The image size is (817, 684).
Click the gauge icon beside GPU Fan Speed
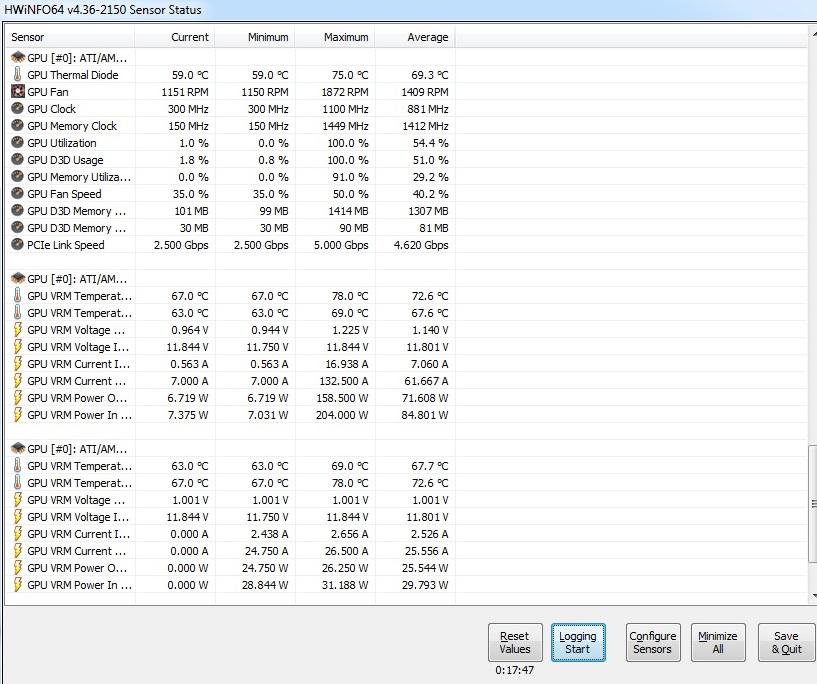pyautogui.click(x=17, y=194)
